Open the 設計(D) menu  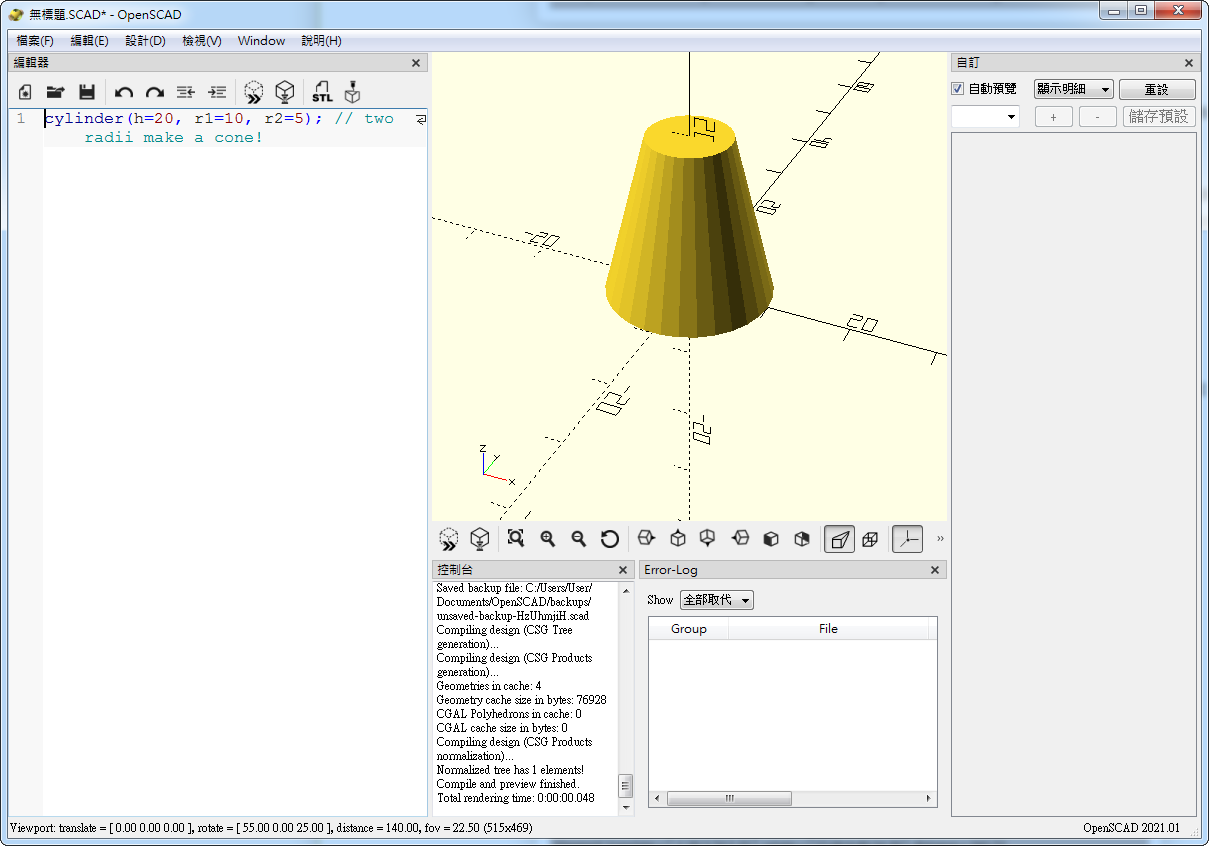(x=145, y=41)
